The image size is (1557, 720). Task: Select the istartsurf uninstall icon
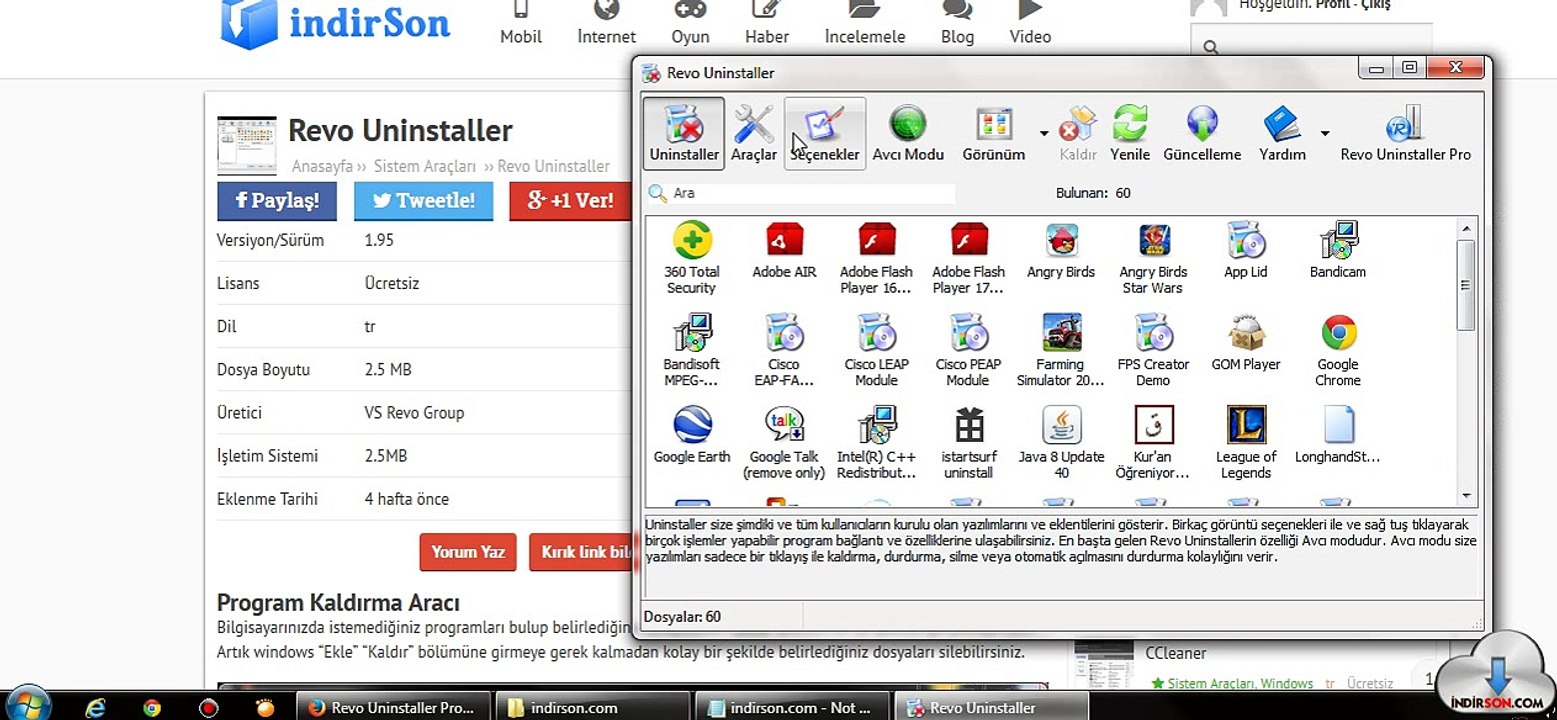pos(968,443)
